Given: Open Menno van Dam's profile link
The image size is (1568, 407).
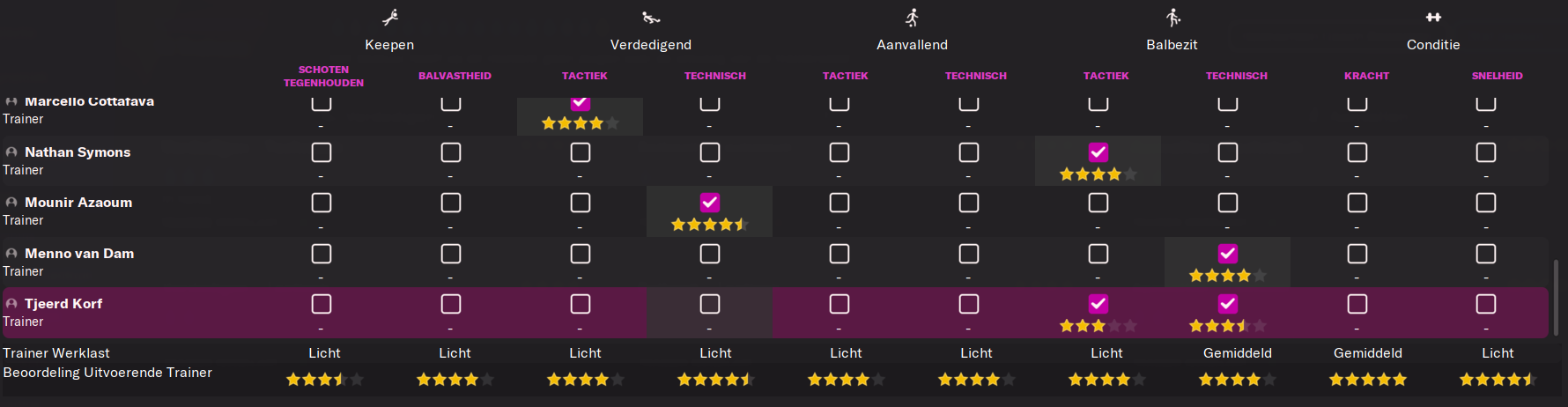Looking at the screenshot, I should [79, 254].
